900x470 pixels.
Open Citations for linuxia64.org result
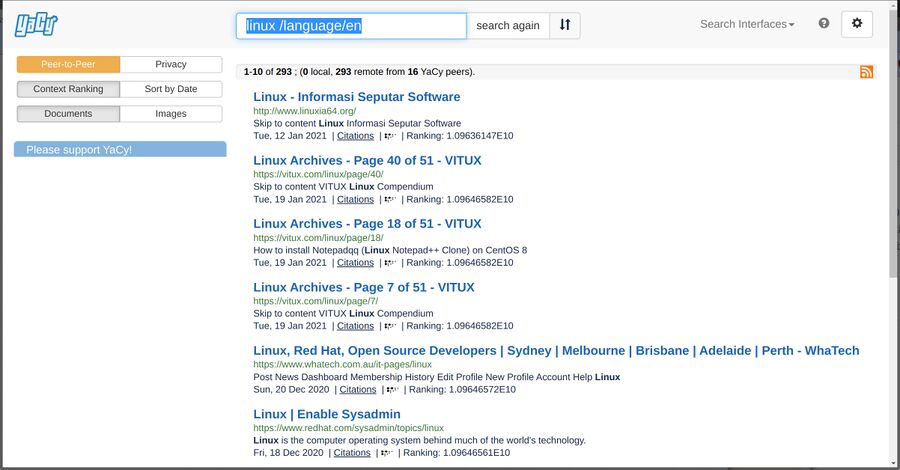click(355, 136)
